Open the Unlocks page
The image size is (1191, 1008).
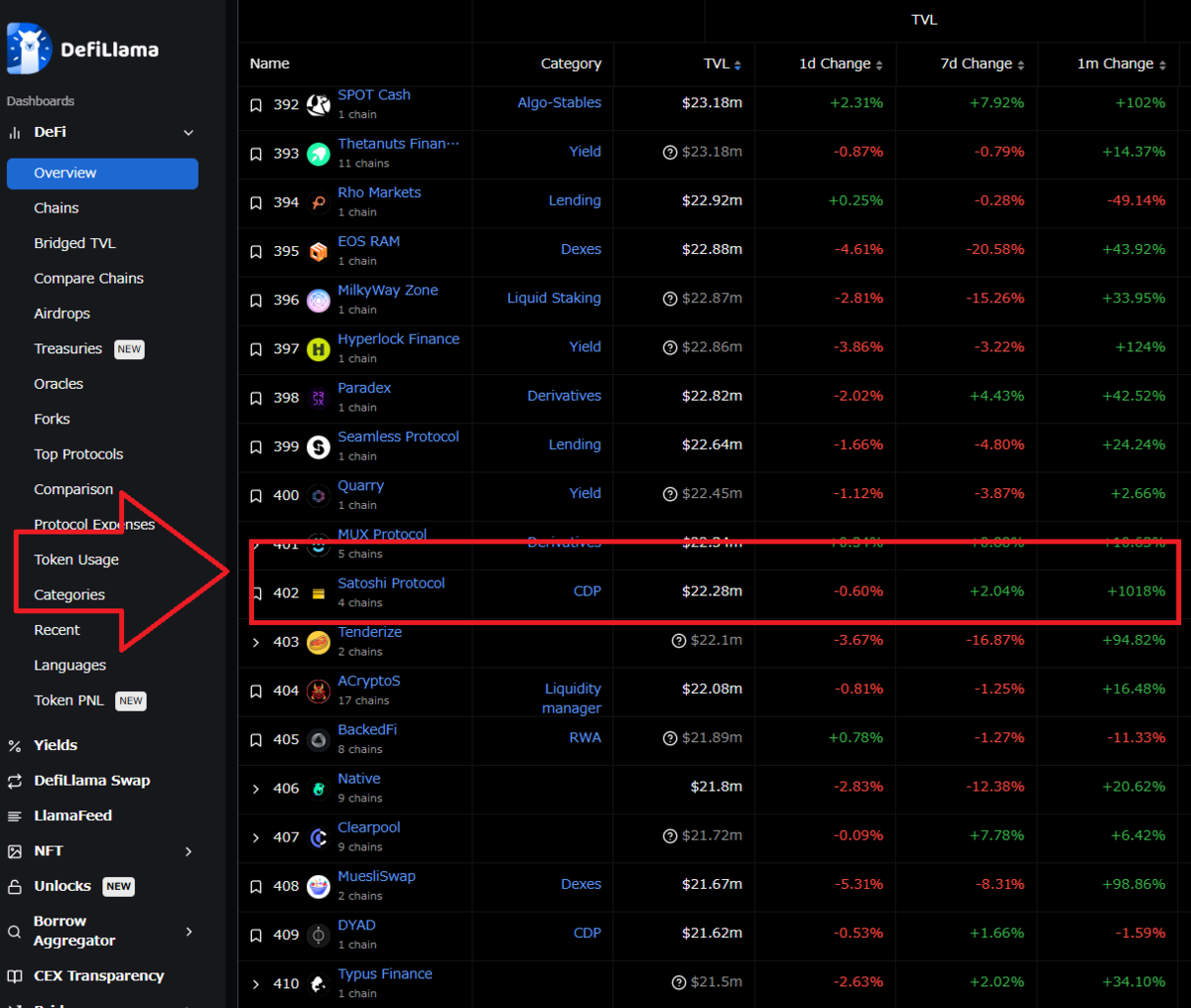point(63,886)
